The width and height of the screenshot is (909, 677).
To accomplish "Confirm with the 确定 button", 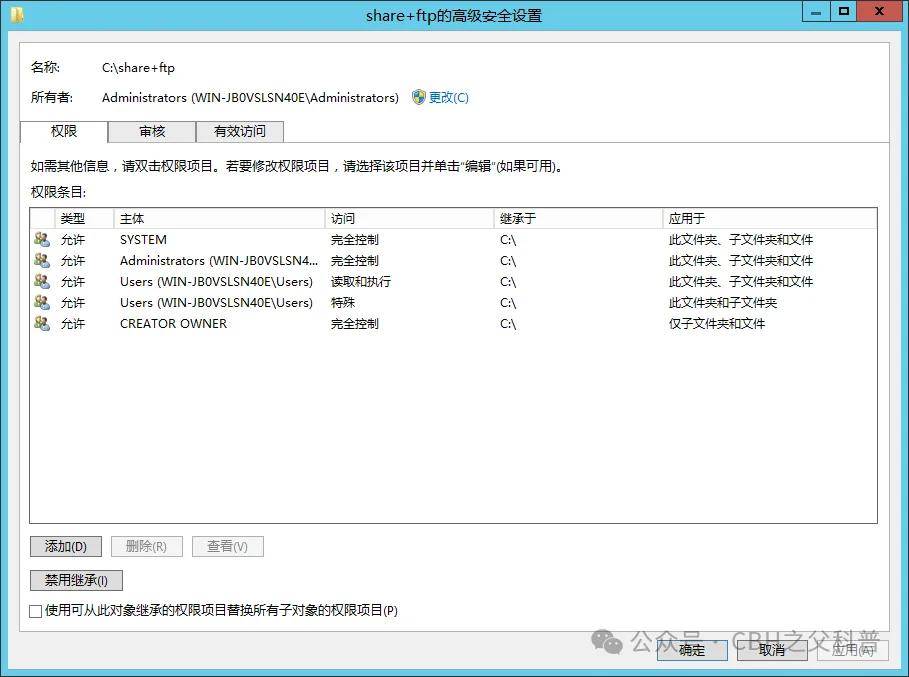I will click(x=692, y=650).
